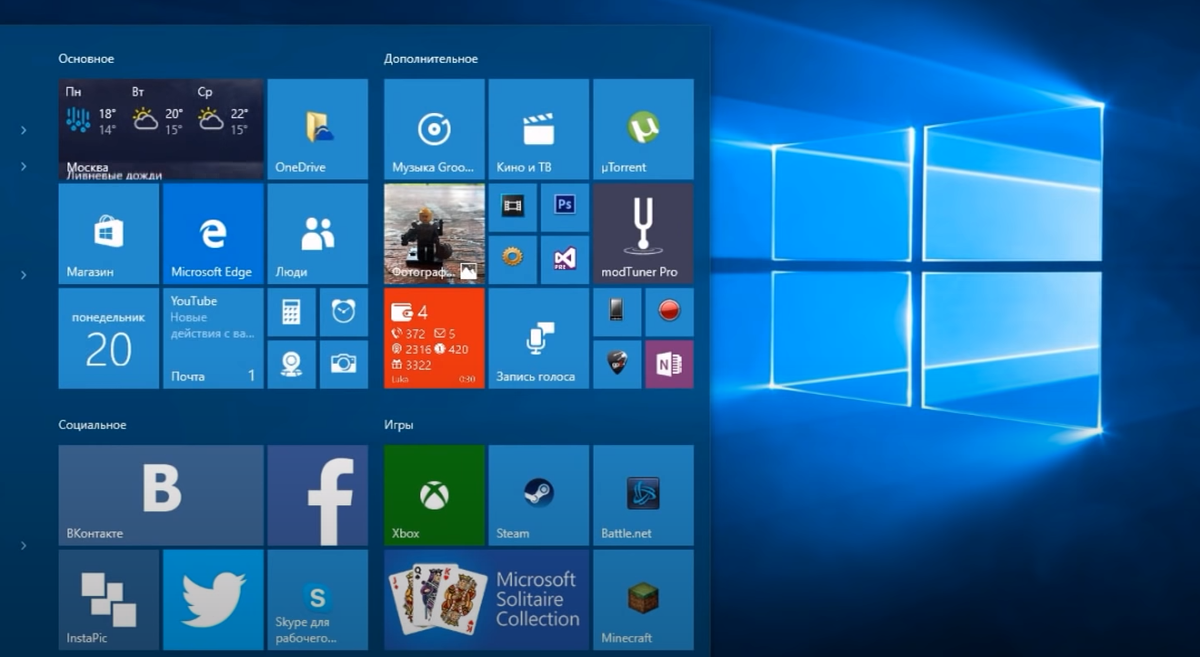Open the понедельник 20 calendar tile

coord(109,338)
